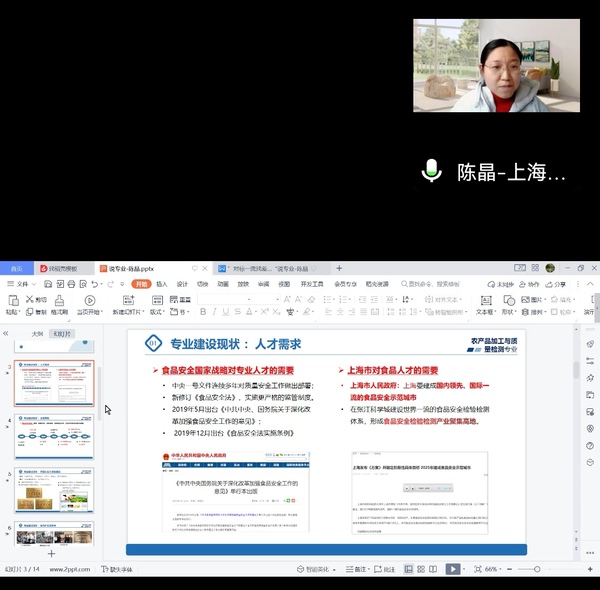Click the slideshow play button in status bar

click(x=452, y=569)
